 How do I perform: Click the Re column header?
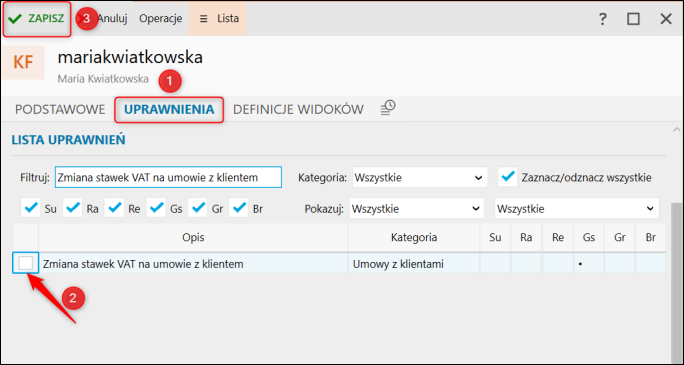tap(557, 237)
